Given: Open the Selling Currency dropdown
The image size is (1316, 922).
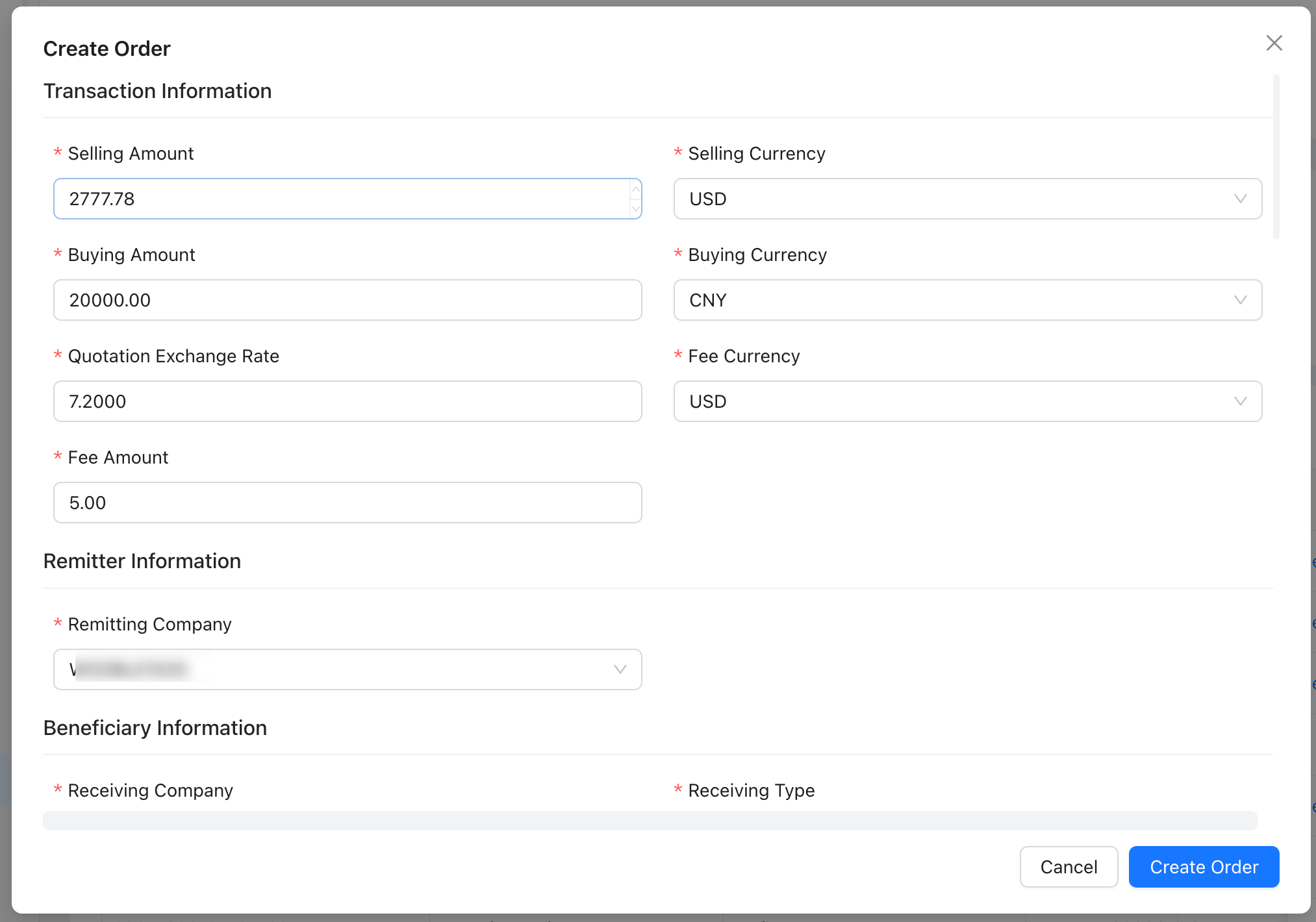Looking at the screenshot, I should tap(967, 199).
